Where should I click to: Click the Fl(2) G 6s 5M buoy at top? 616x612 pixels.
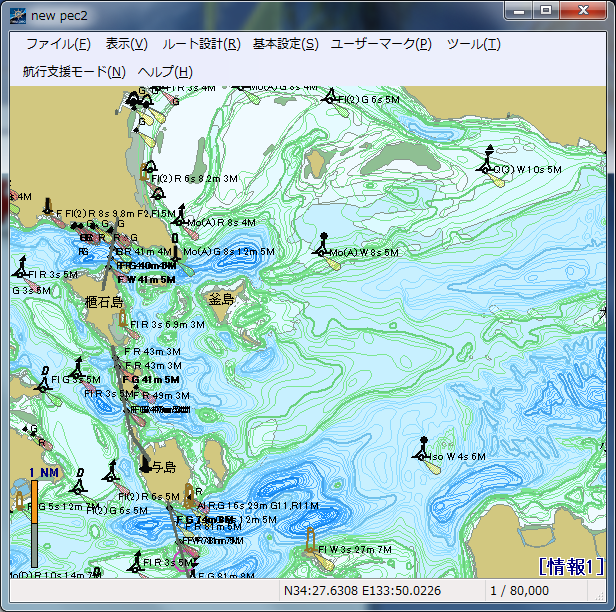click(331, 96)
